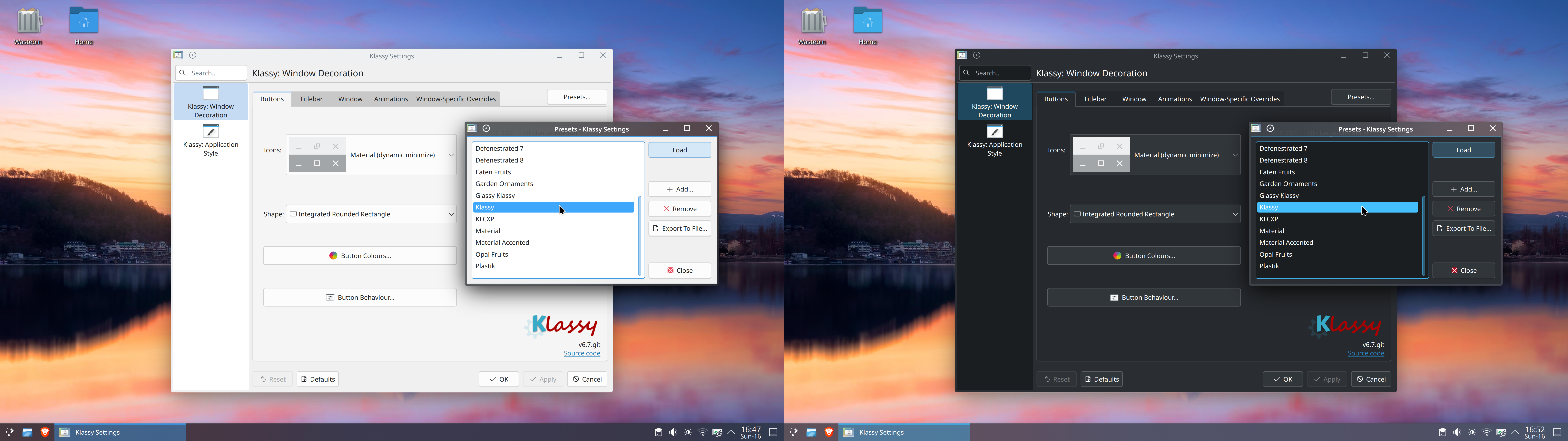Click Defaults in the dark Klassy window

coord(1102,380)
